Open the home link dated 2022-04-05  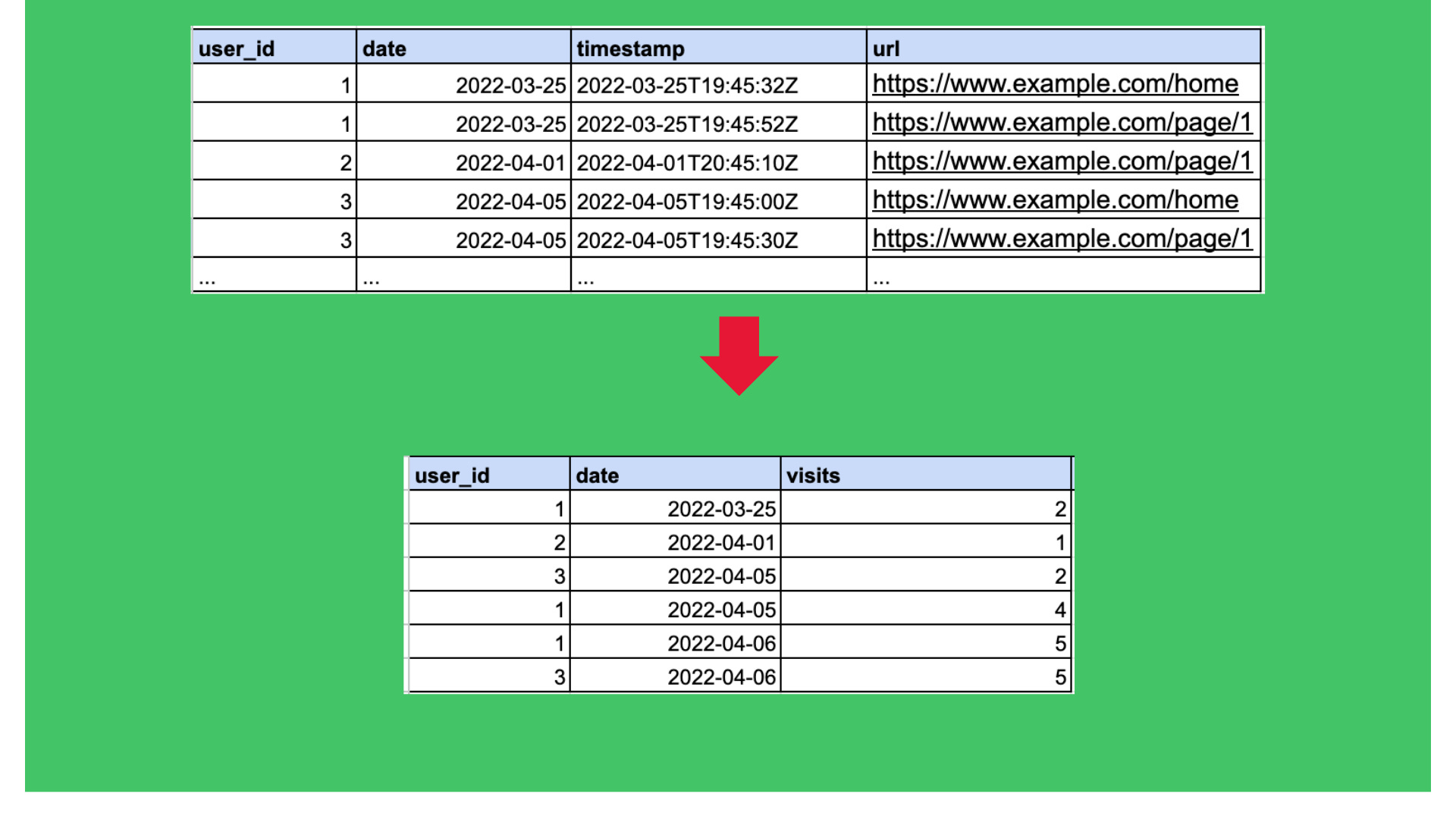[x=1054, y=200]
